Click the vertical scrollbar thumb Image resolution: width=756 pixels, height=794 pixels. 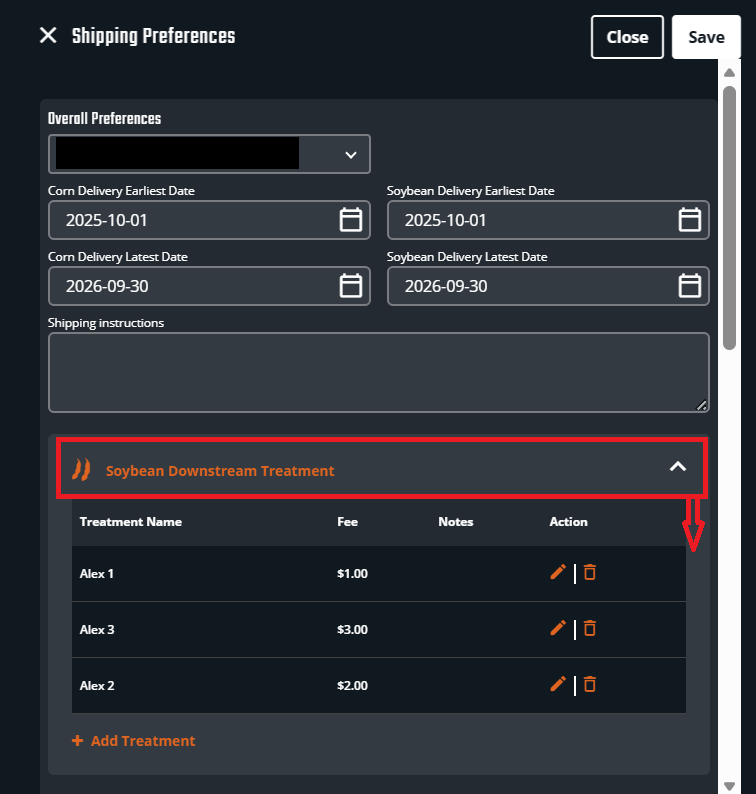pyautogui.click(x=729, y=218)
